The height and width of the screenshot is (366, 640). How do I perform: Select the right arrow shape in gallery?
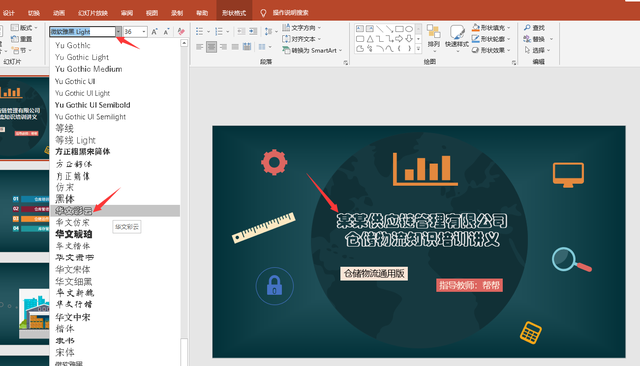(399, 39)
